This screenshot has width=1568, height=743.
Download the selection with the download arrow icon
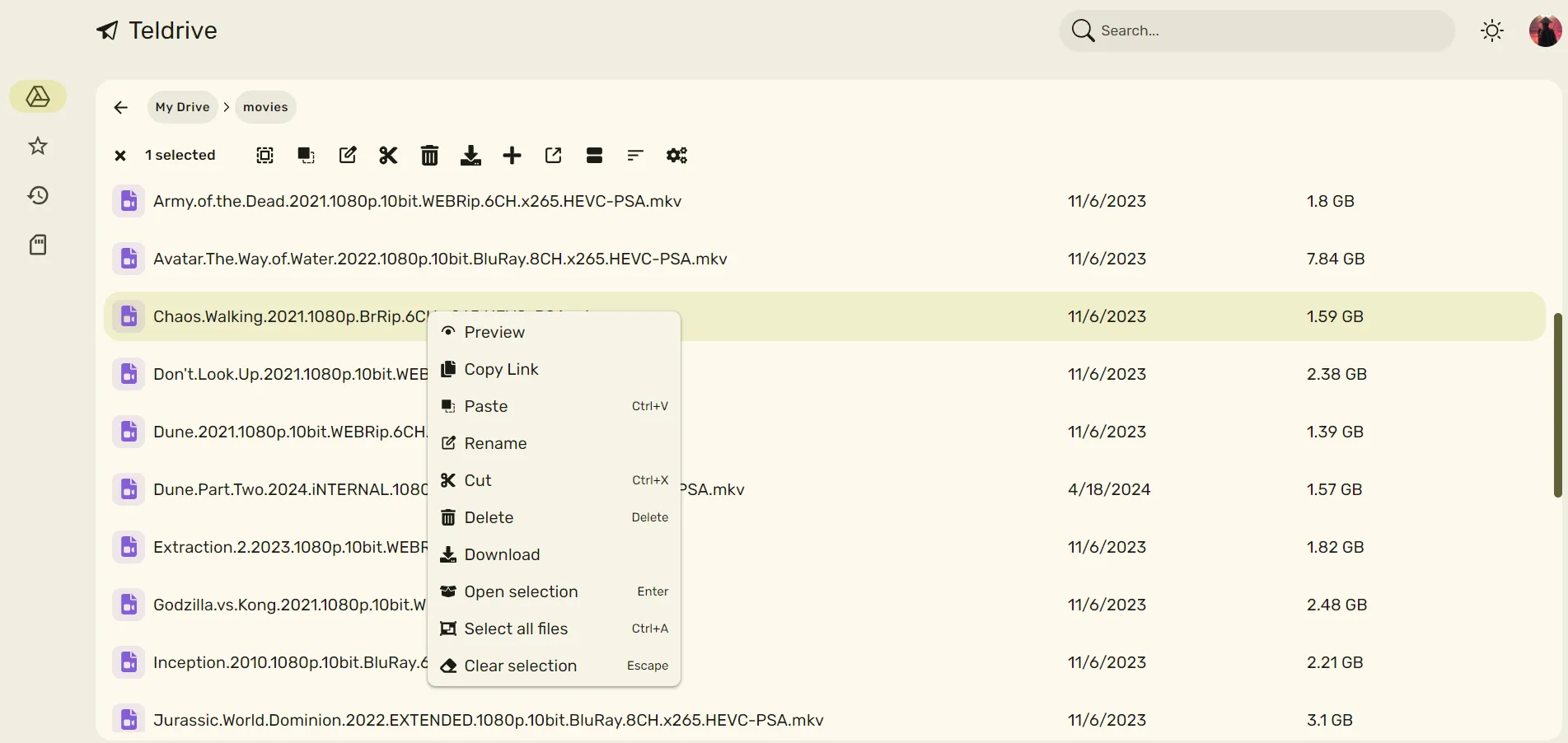tap(470, 156)
